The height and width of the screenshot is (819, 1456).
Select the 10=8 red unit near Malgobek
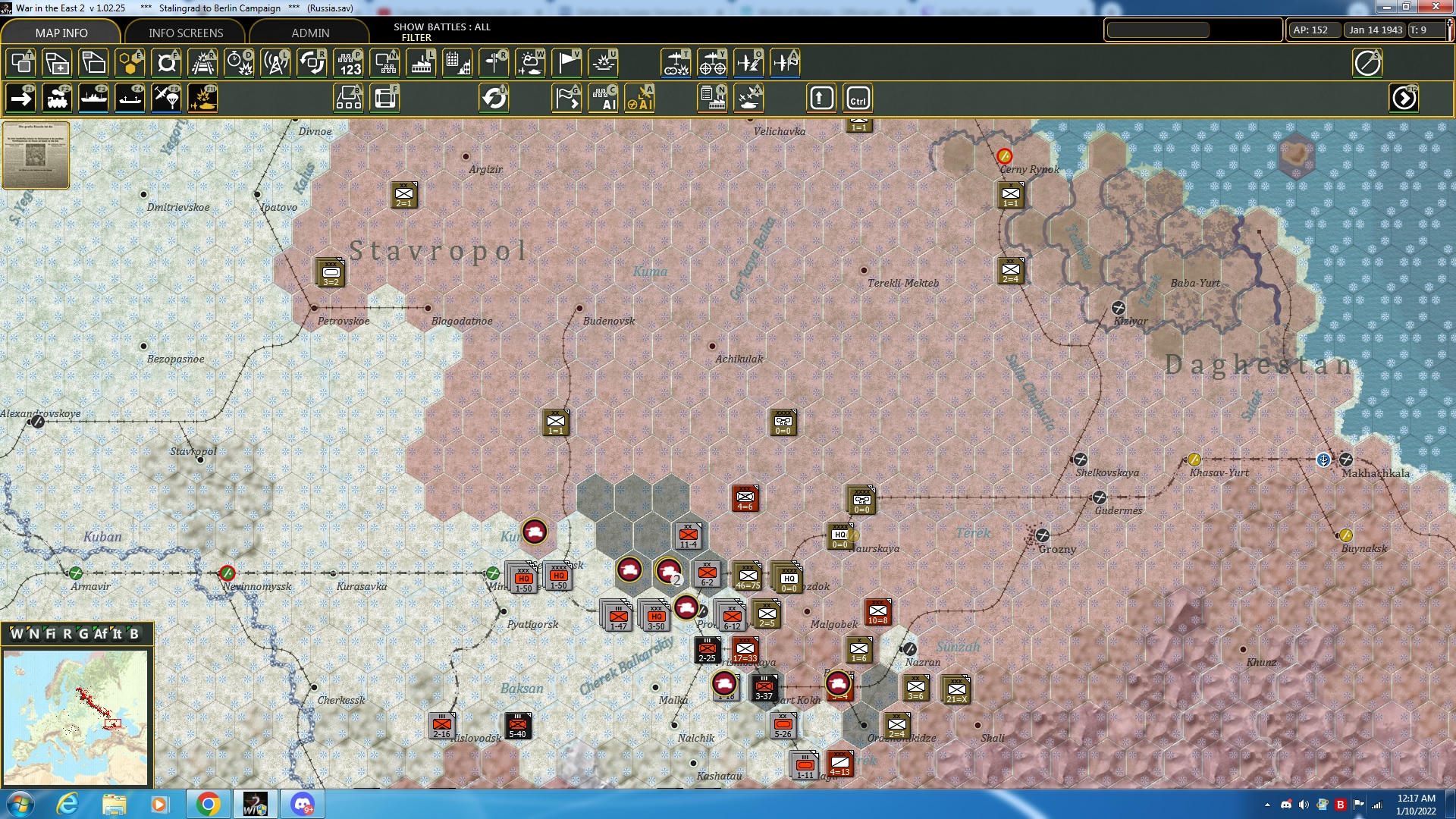pyautogui.click(x=878, y=612)
